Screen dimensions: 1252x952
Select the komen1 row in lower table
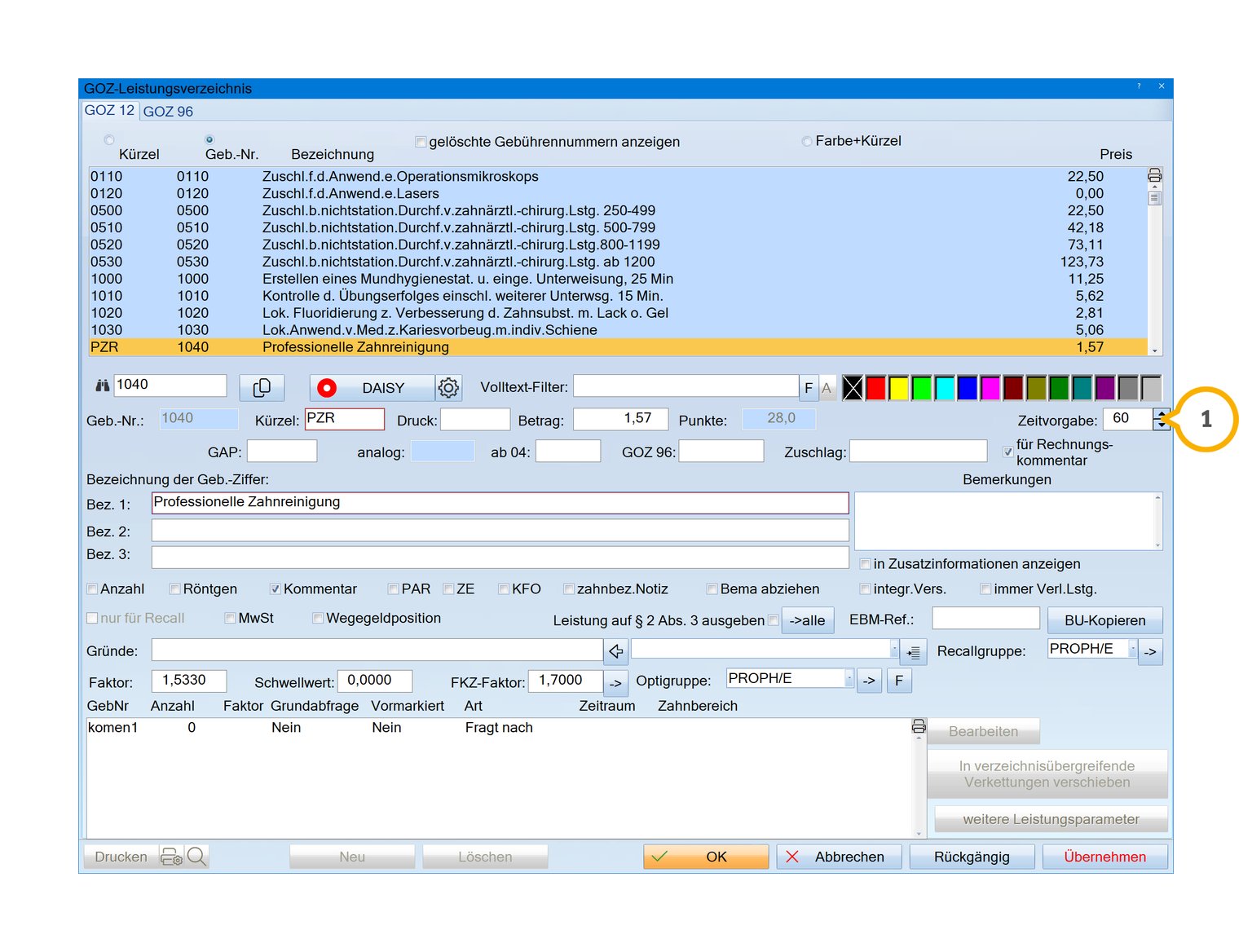pos(499,727)
